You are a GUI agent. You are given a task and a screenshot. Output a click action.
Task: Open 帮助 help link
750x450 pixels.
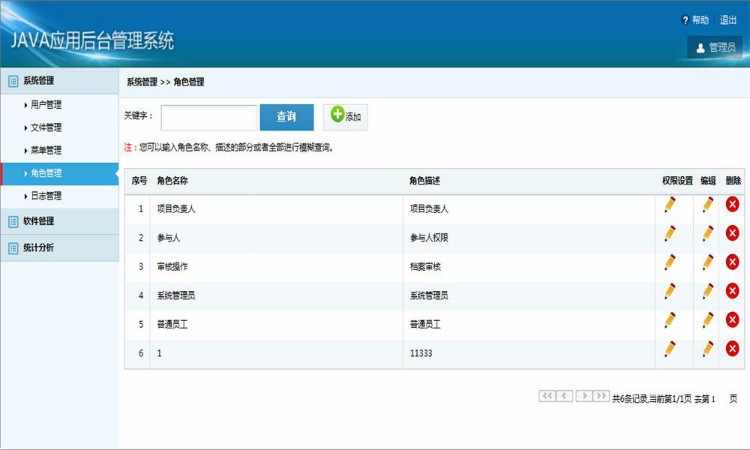(x=700, y=20)
